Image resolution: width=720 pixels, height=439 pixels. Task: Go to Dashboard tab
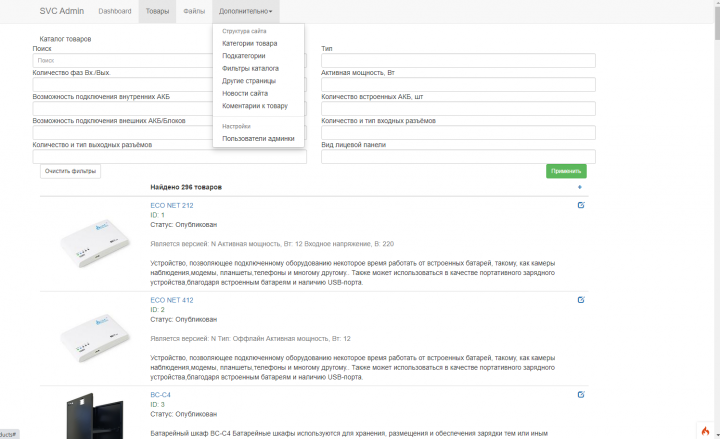pos(115,11)
